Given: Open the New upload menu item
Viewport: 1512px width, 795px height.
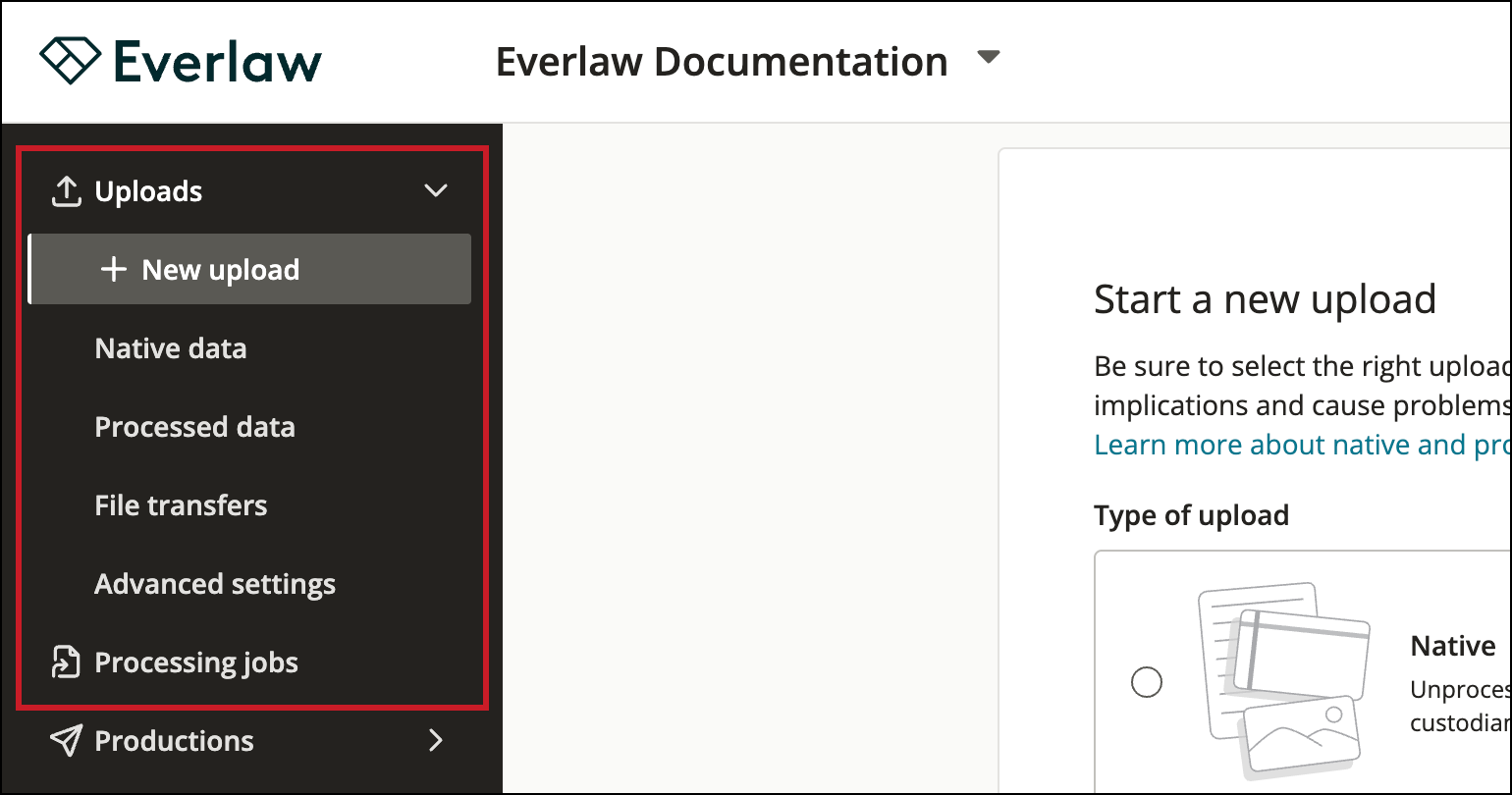Looking at the screenshot, I should [x=250, y=269].
